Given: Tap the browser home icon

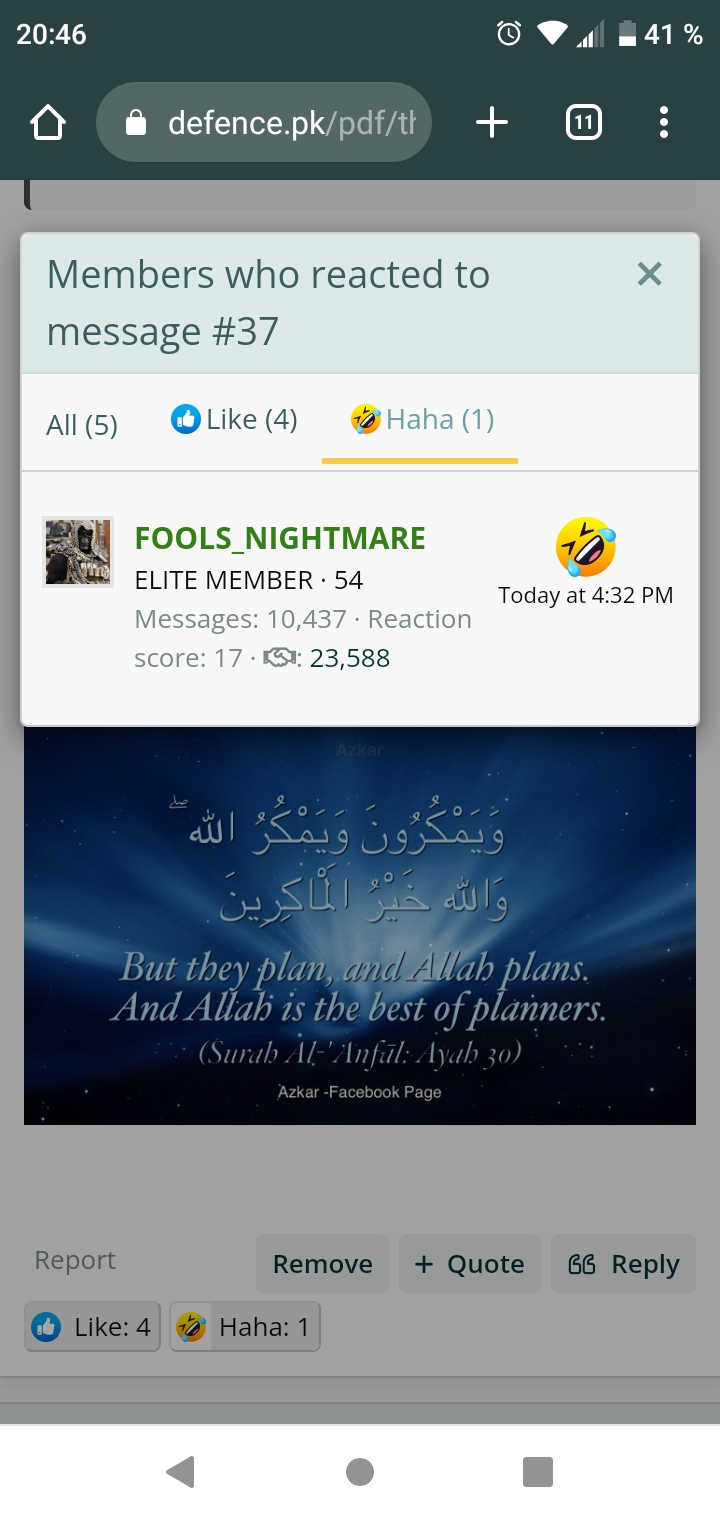Looking at the screenshot, I should (48, 123).
